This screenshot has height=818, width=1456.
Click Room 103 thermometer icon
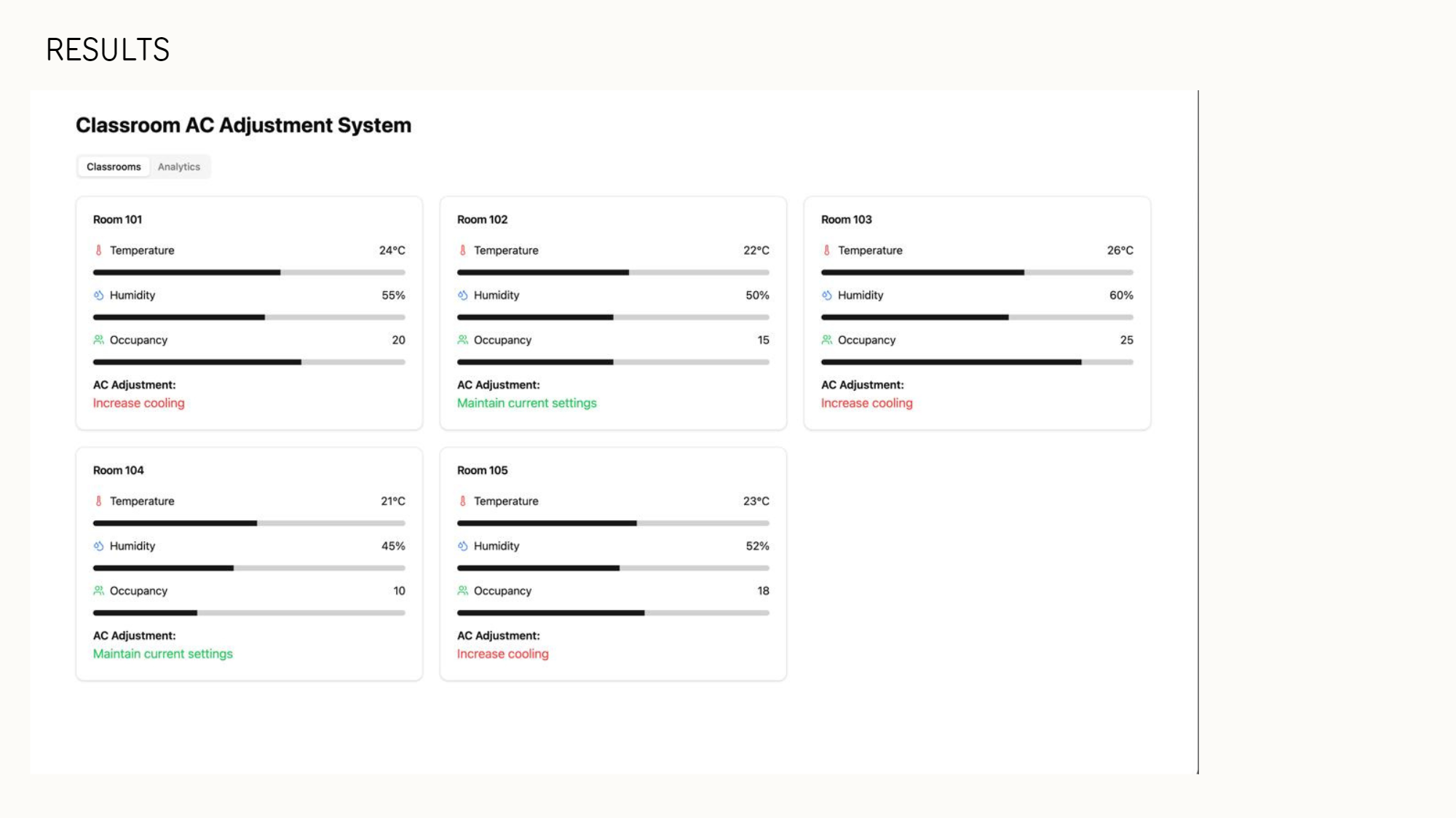[x=827, y=250]
